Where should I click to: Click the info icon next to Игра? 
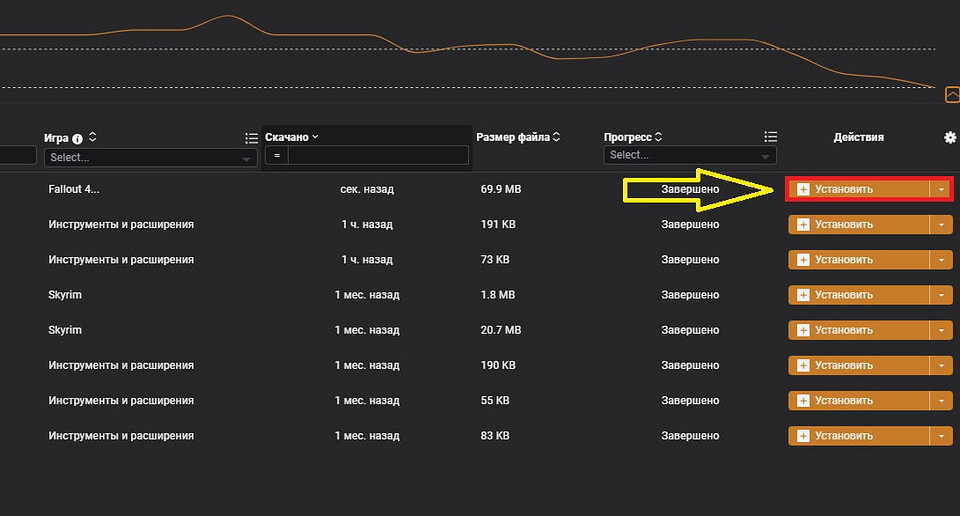(77, 138)
